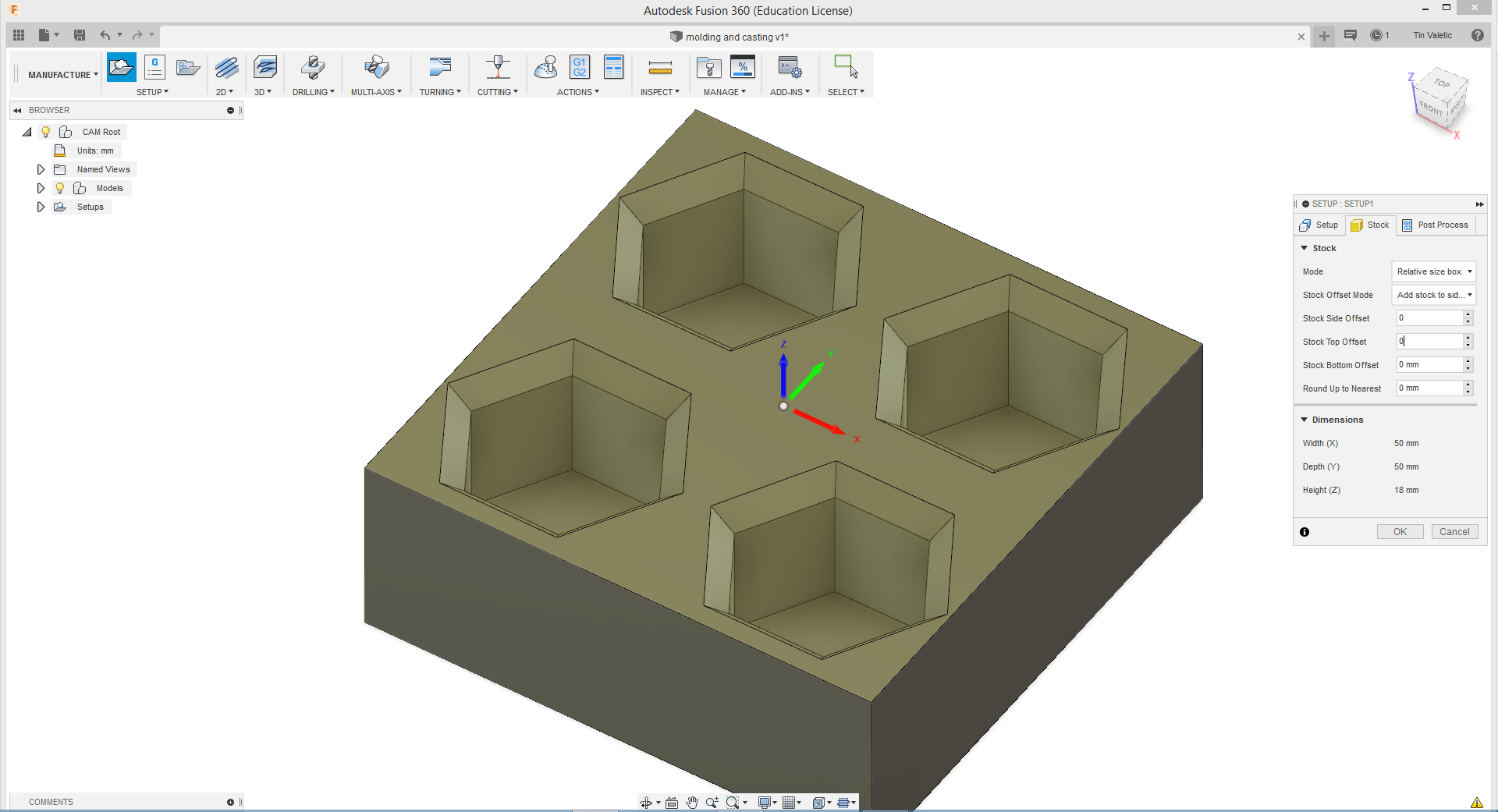Image resolution: width=1498 pixels, height=812 pixels.
Task: Click the Round Up to Nearest input field
Action: coord(1429,388)
